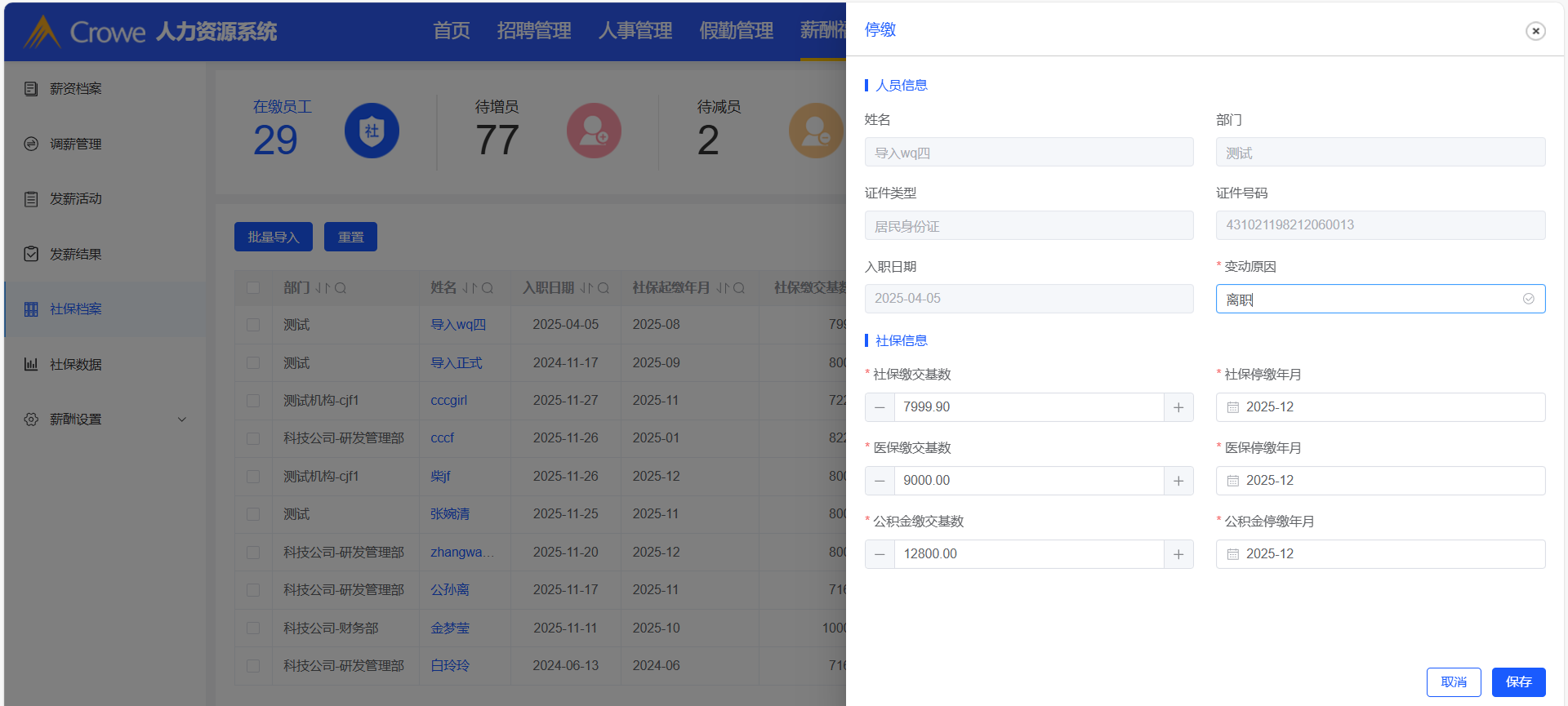The width and height of the screenshot is (1568, 706).
Task: Click the sort icon on 社保起缴年月 column
Action: (723, 288)
